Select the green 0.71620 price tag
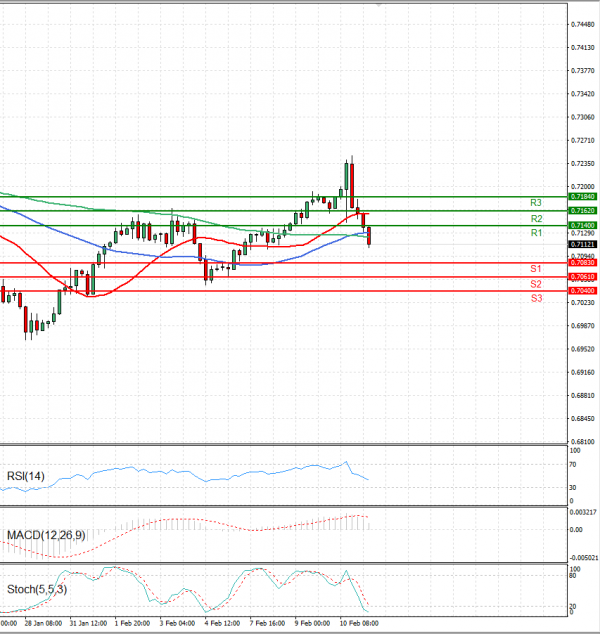 pyautogui.click(x=582, y=211)
